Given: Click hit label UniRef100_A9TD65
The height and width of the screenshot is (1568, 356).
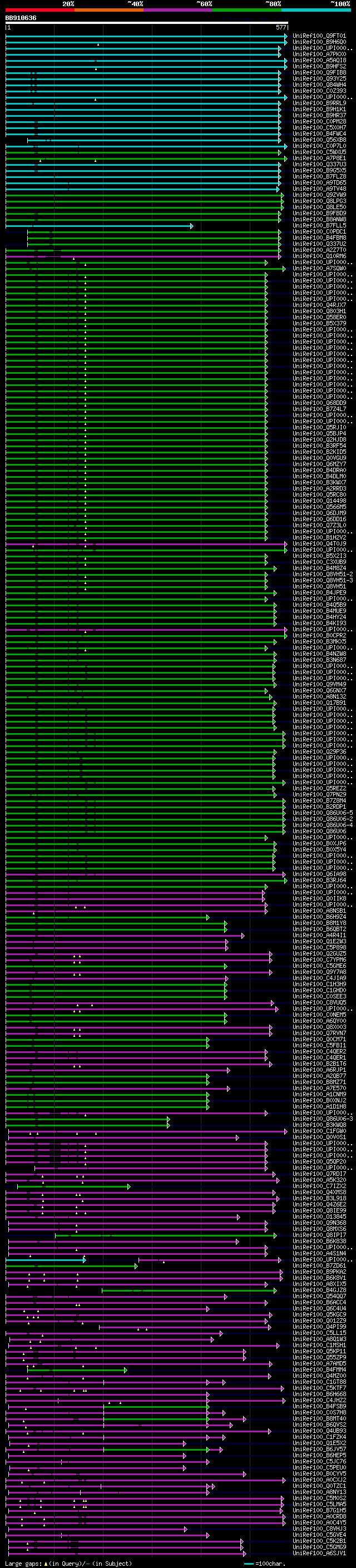Looking at the screenshot, I should 319,182.
